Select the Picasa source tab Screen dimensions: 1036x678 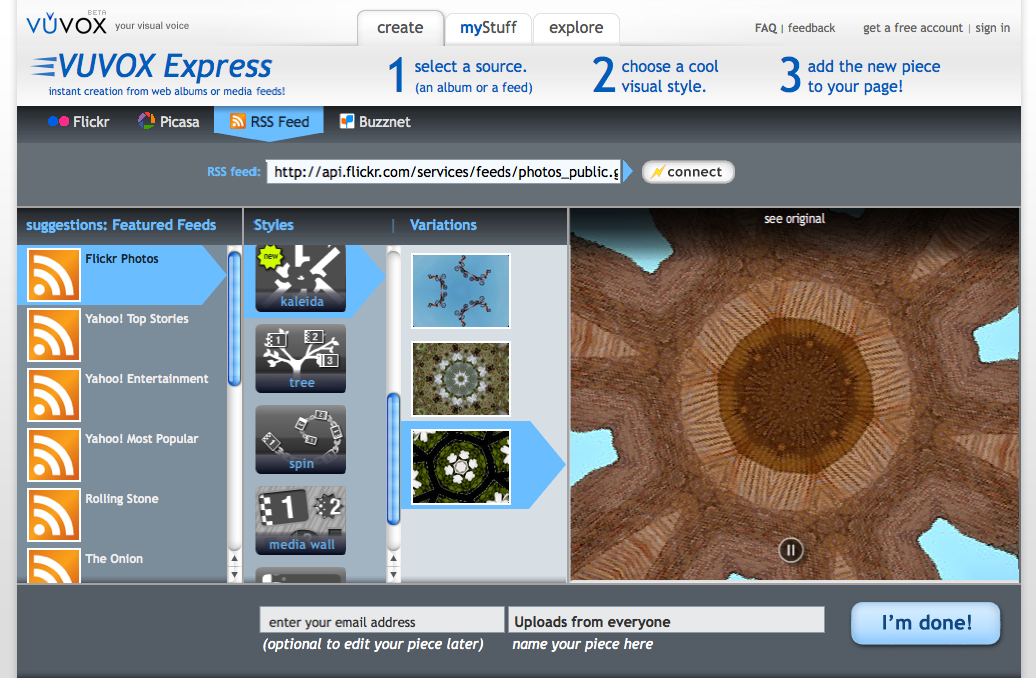[168, 122]
